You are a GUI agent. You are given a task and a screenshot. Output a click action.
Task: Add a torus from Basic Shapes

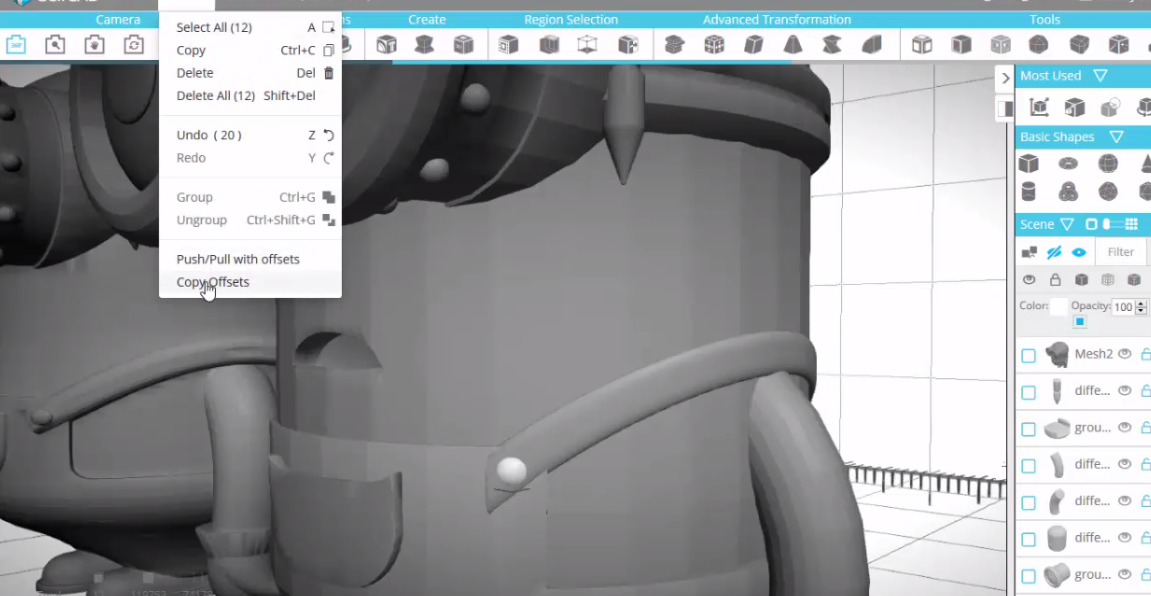coord(1068,163)
